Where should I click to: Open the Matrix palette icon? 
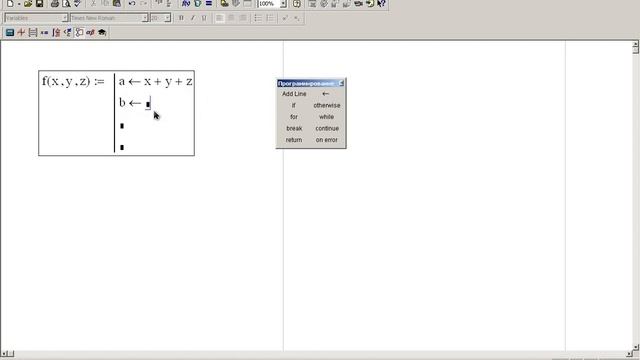tap(33, 32)
